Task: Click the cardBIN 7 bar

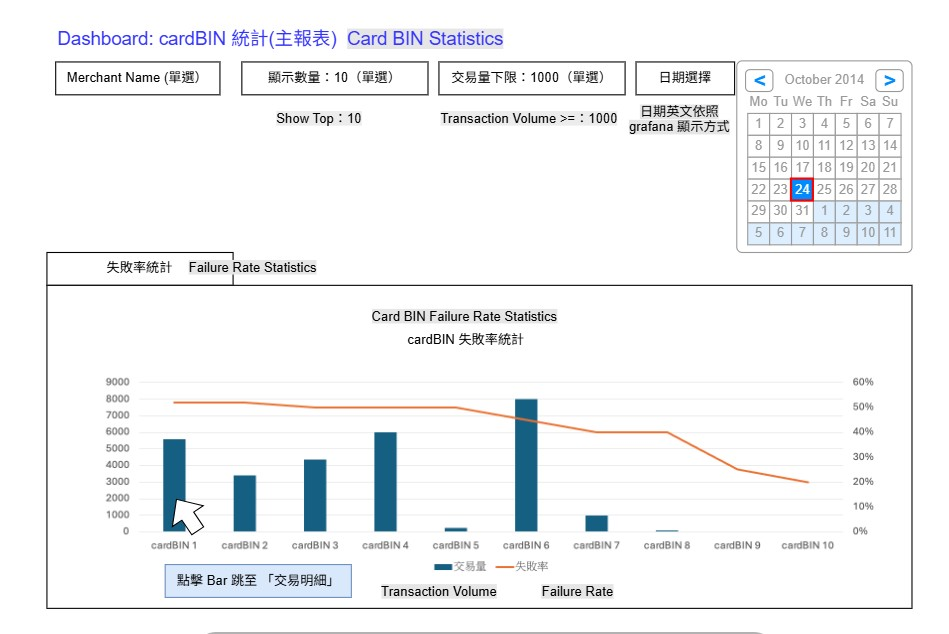Action: coord(596,523)
